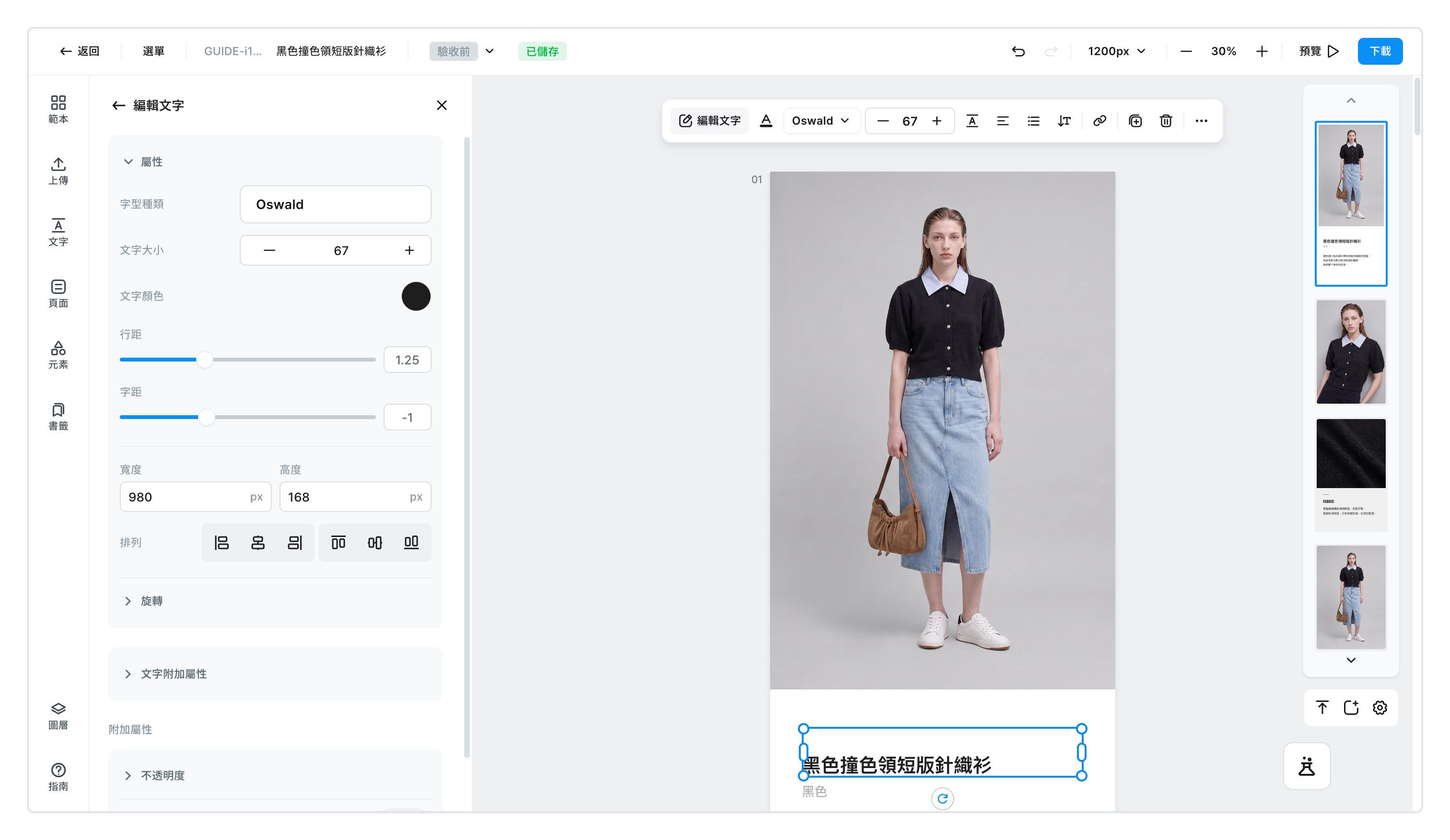The height and width of the screenshot is (840, 1450).
Task: Open the 文字 text sidebar icon
Action: click(x=58, y=232)
